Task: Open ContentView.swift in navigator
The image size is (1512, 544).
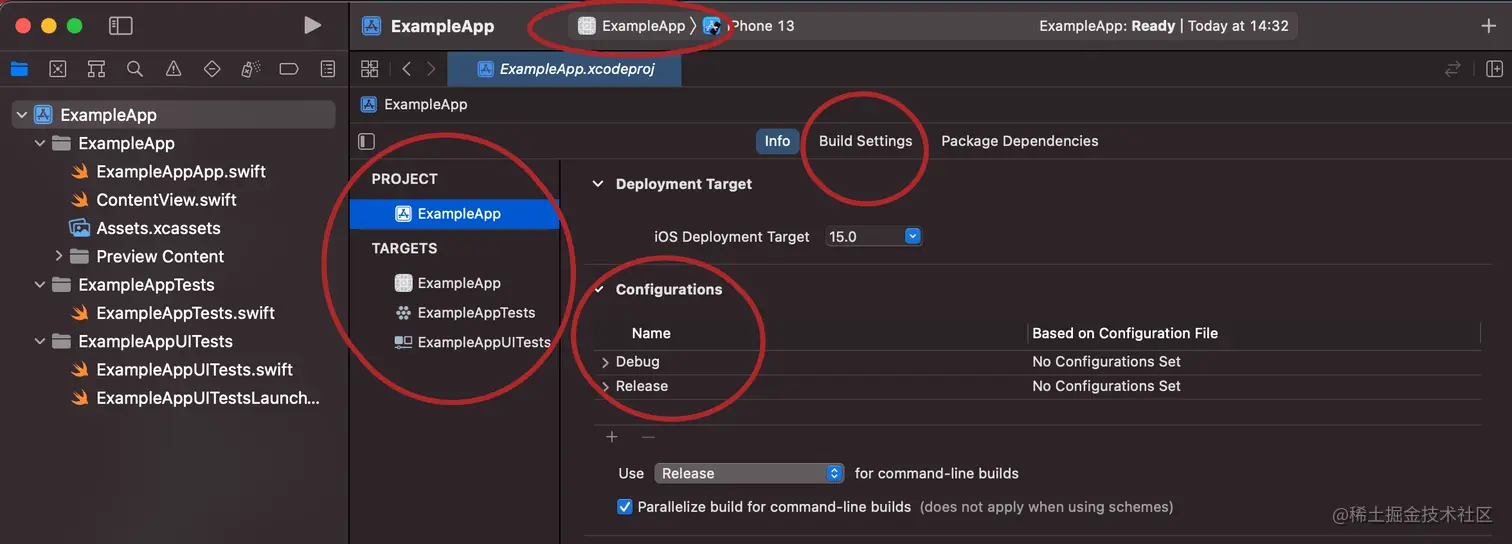Action: (153, 200)
